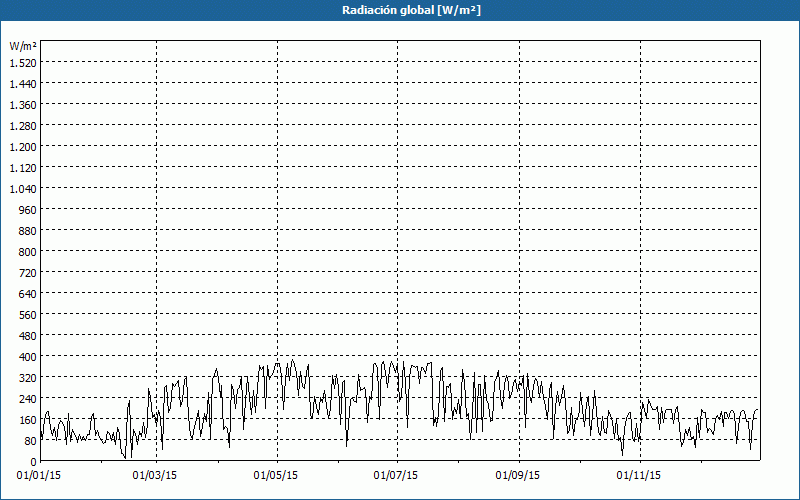The width and height of the screenshot is (800, 500).
Task: Click the 160 y-axis label
Action: [28, 420]
